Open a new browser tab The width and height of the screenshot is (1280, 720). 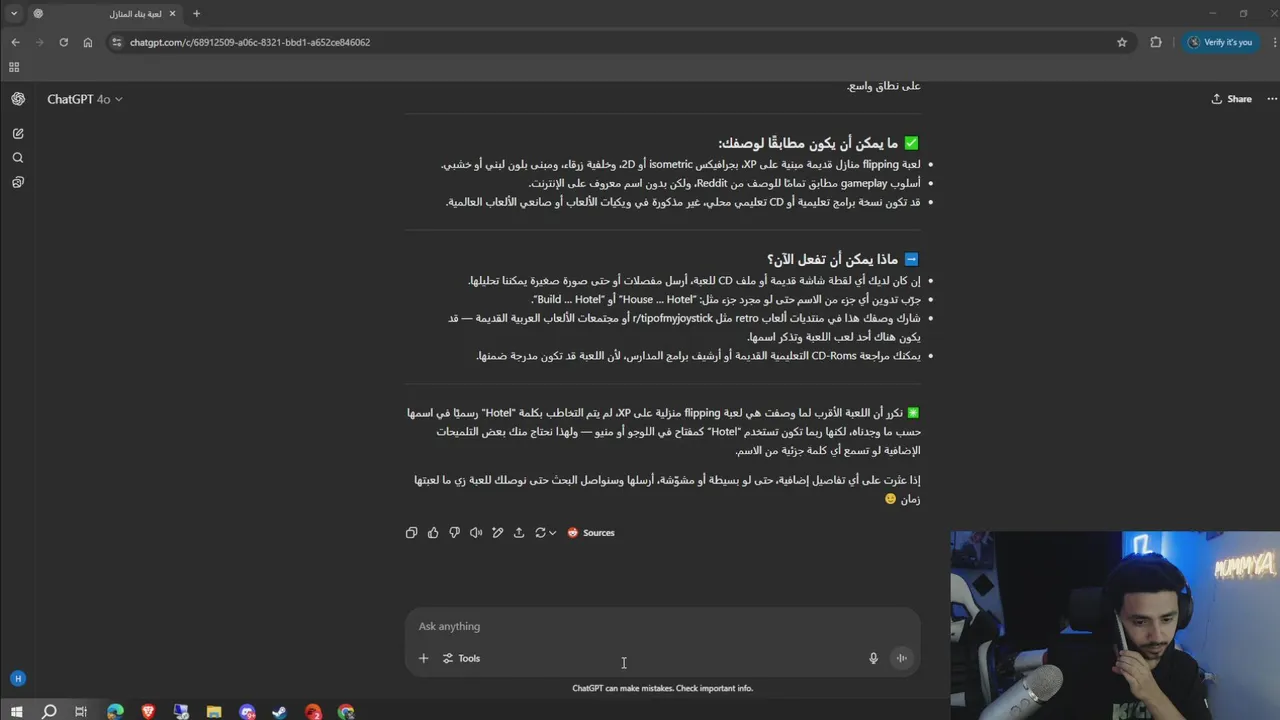196,14
